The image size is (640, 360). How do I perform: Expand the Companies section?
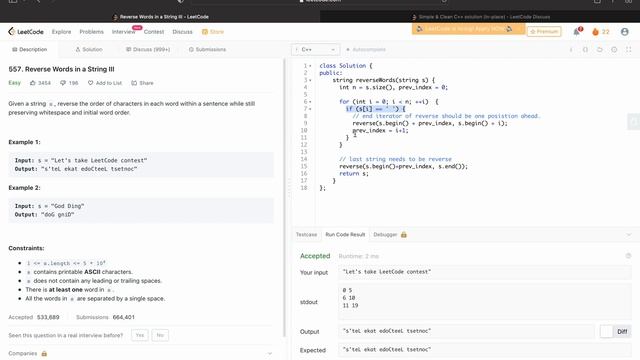click(x=269, y=353)
